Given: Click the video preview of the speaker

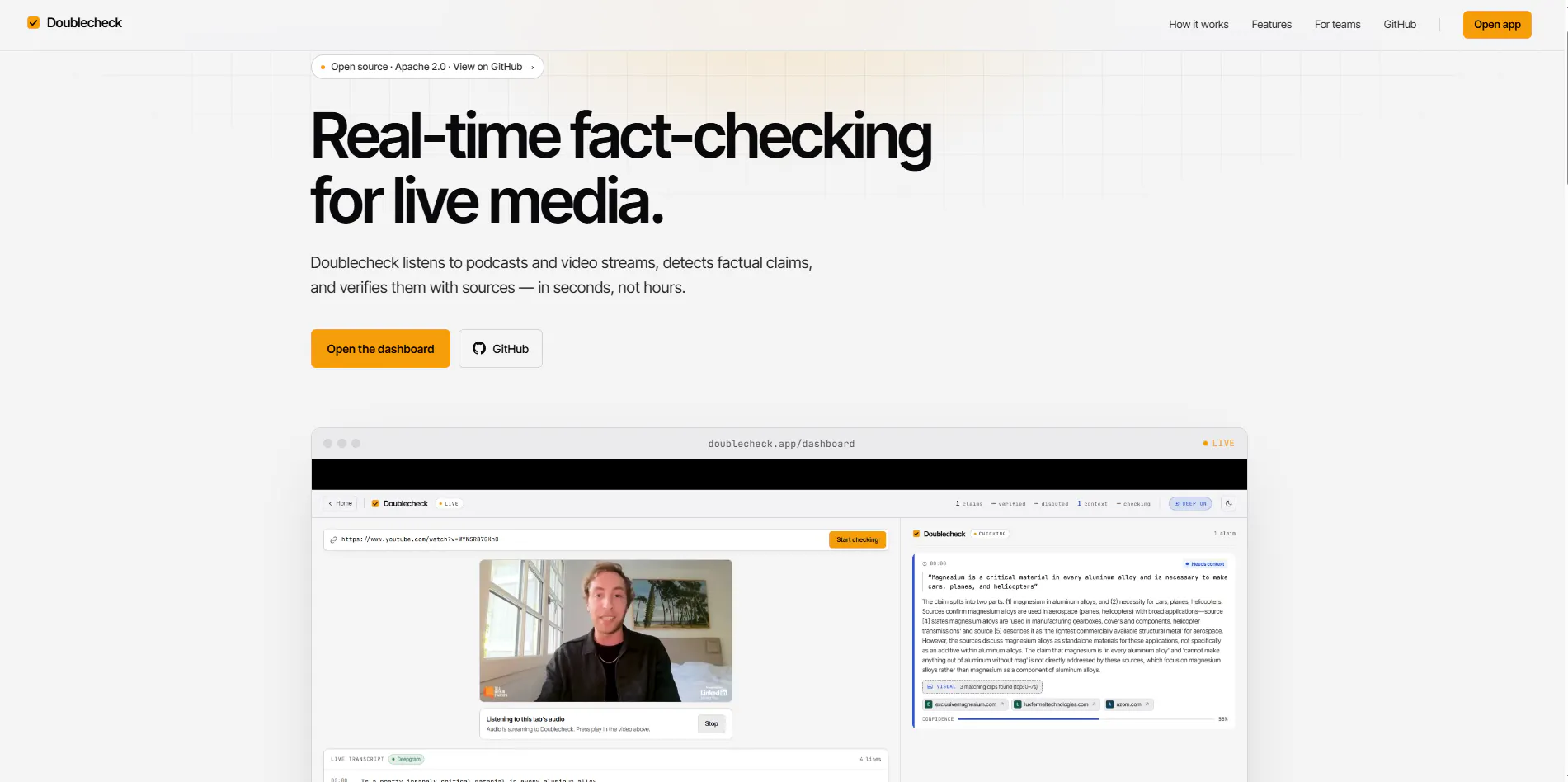Looking at the screenshot, I should [606, 631].
